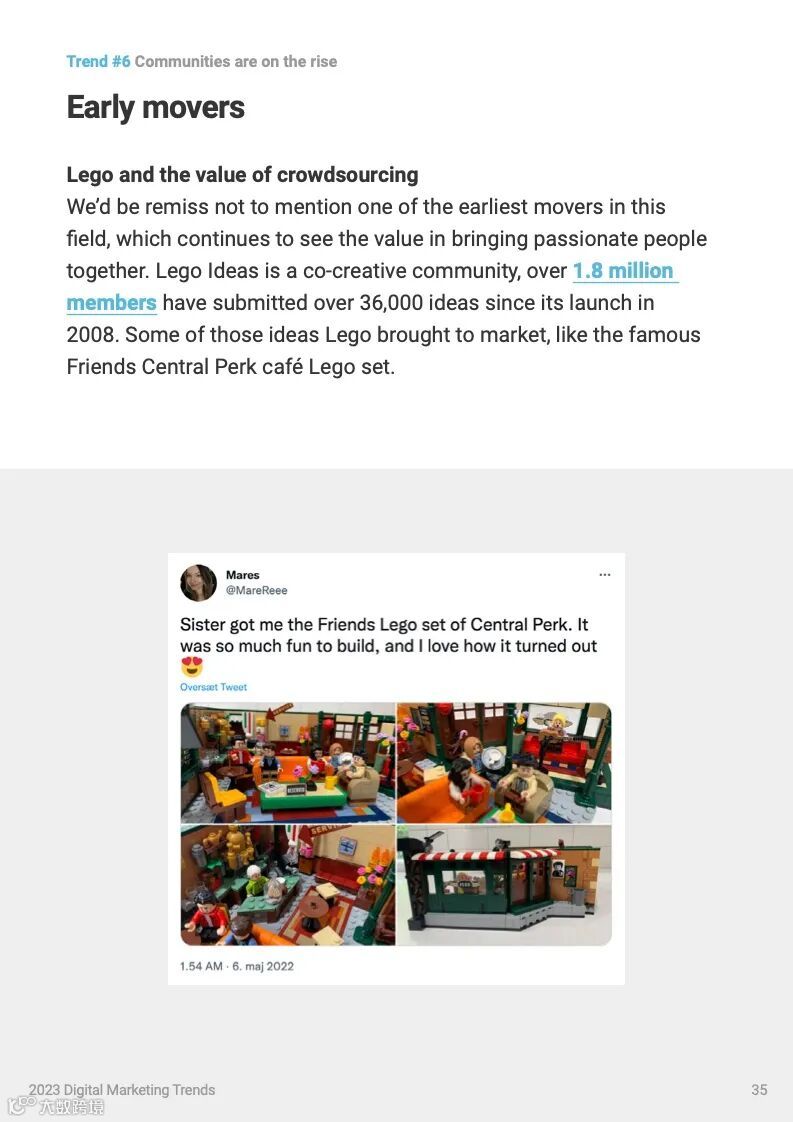Viewport: 793px width, 1122px height.
Task: Click the tweet timestamp 1.54 AM
Action: (x=201, y=966)
